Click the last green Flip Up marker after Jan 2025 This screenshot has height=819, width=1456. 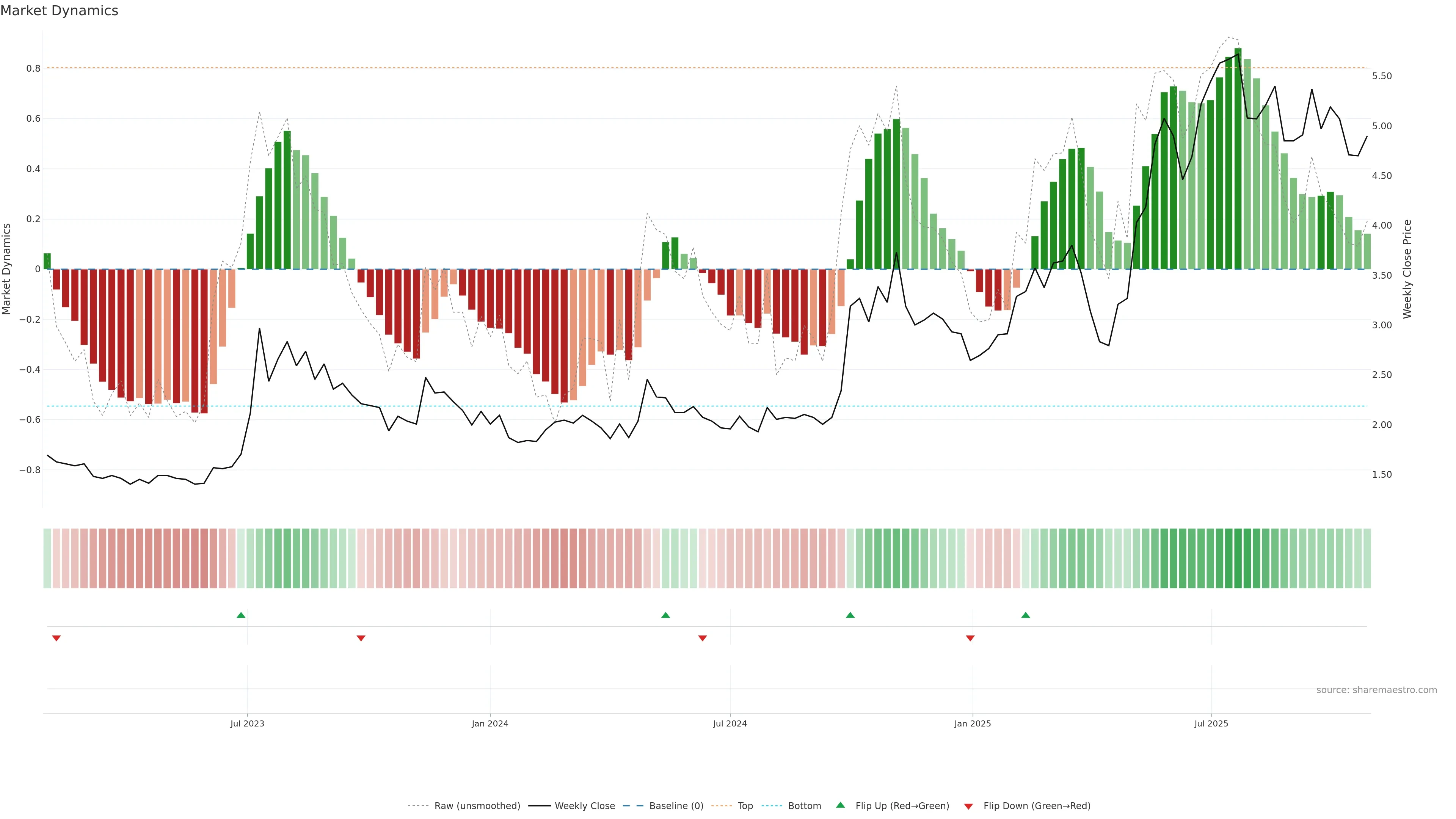[1025, 615]
